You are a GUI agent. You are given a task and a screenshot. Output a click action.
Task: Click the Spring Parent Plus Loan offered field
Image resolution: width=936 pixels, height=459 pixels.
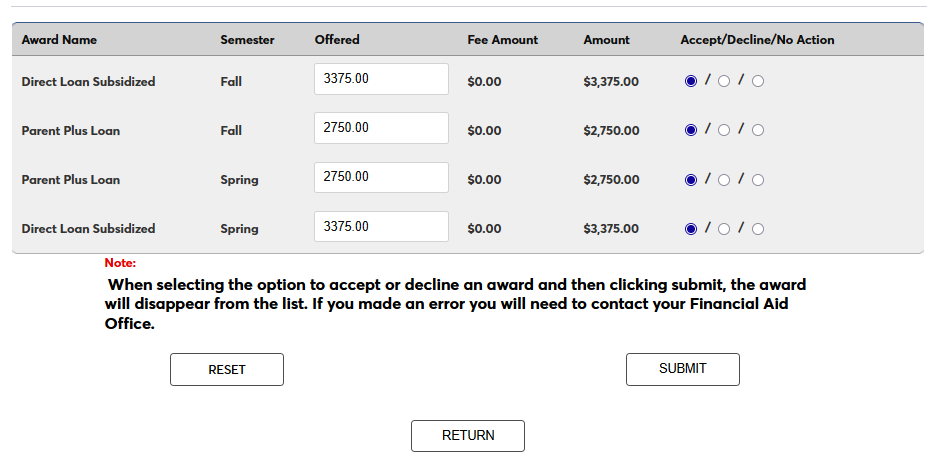coord(381,177)
